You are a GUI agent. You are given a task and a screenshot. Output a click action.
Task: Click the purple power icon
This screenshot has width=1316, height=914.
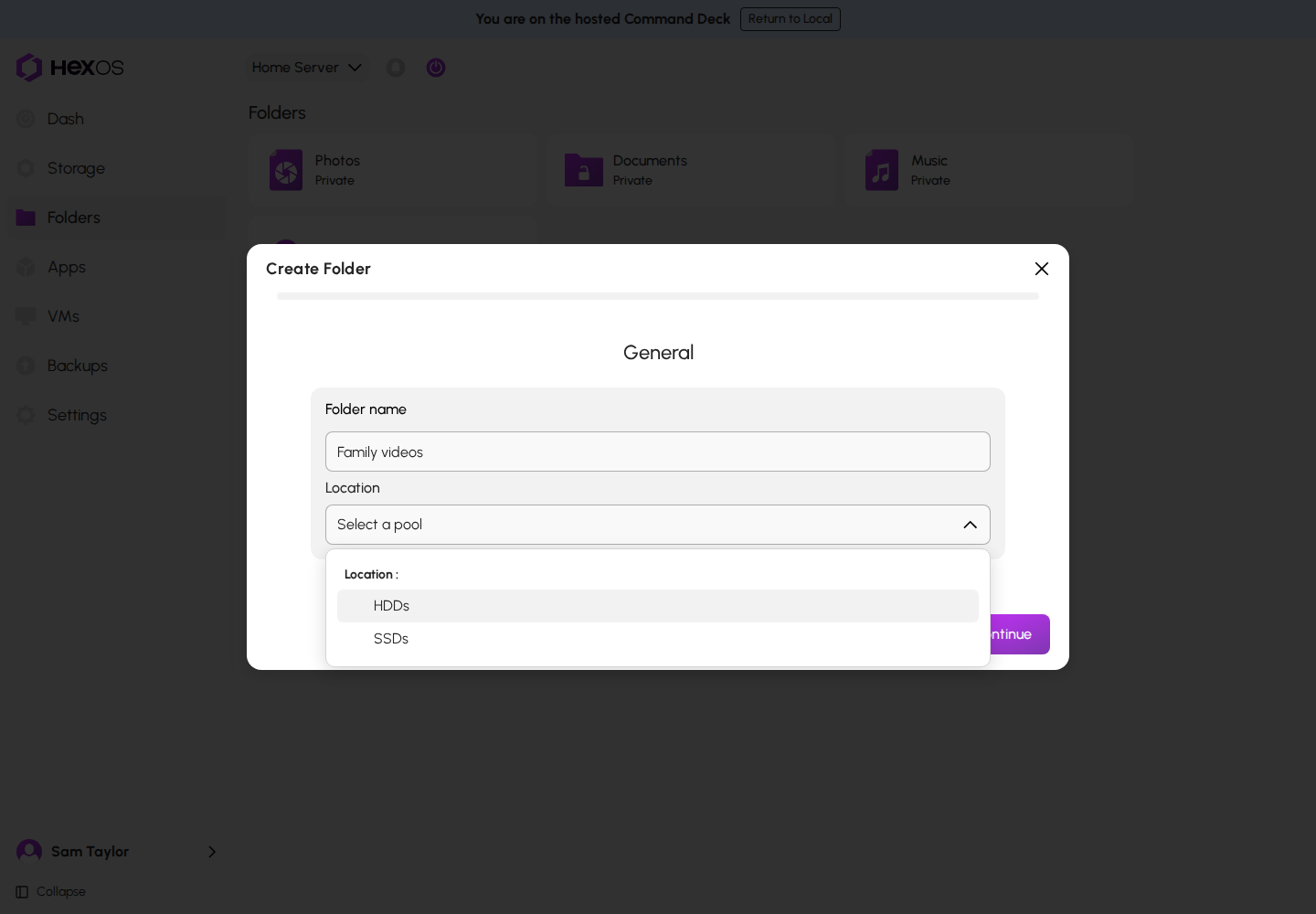[x=436, y=68]
